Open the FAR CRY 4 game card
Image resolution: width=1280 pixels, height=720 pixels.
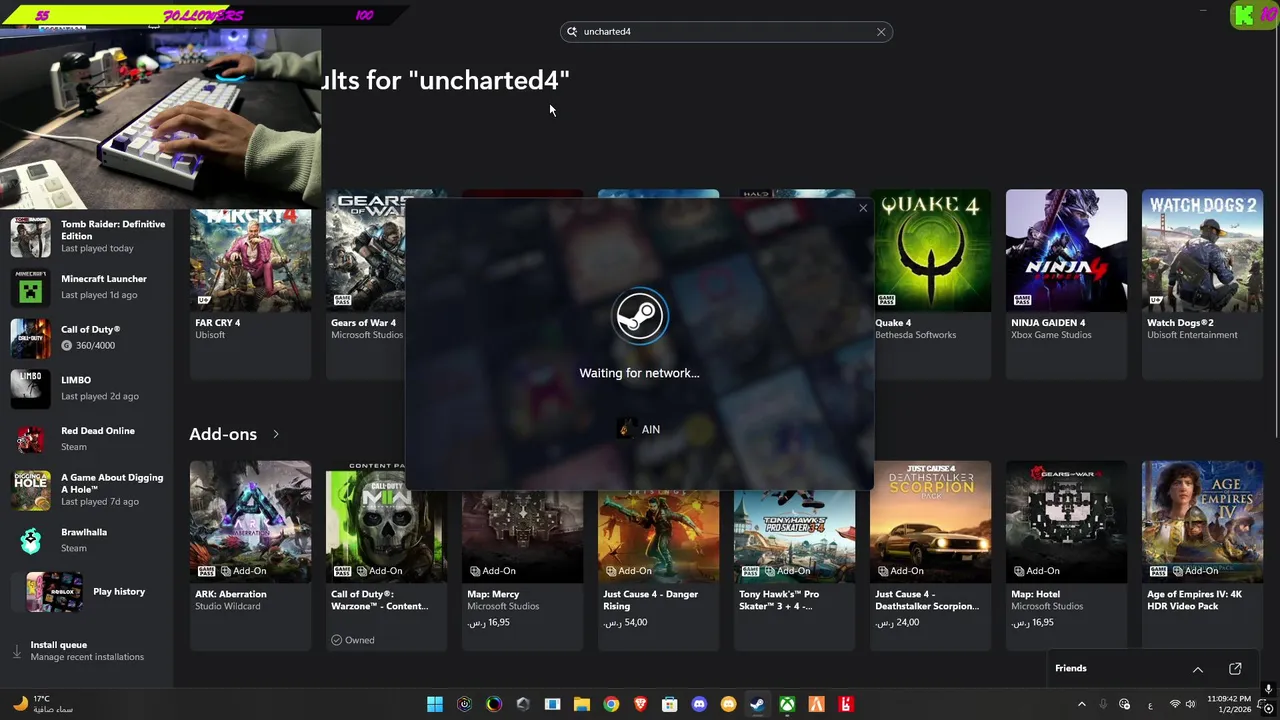tap(250, 284)
